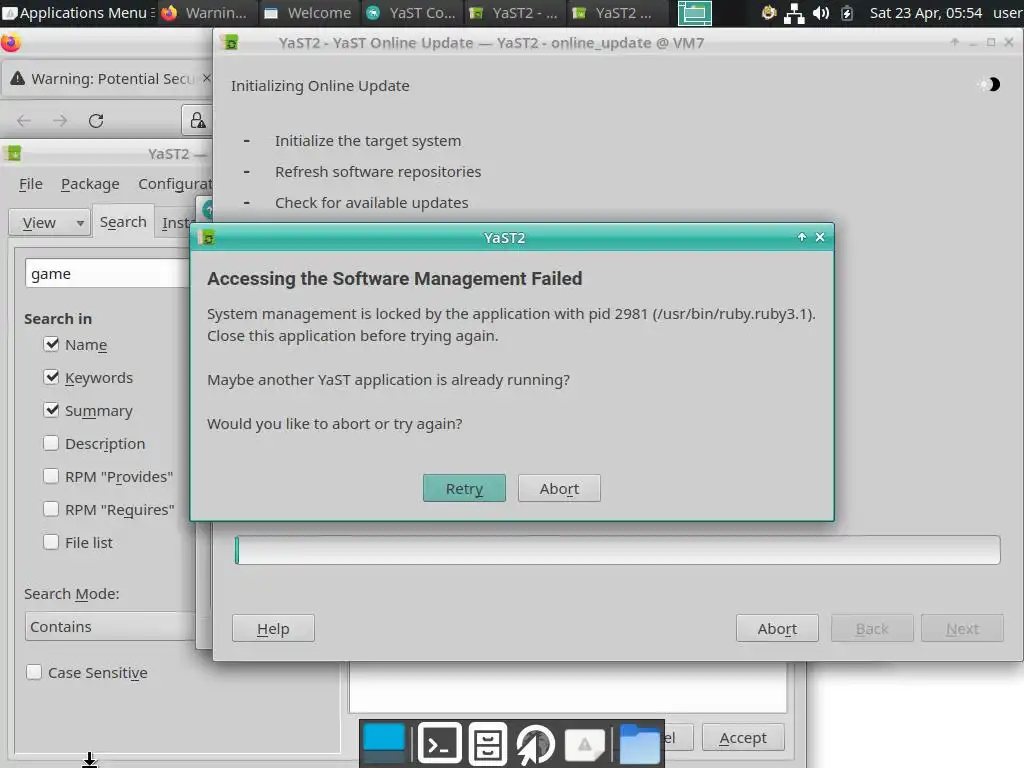
Task: Click the Firefox site security lock icon
Action: [x=197, y=121]
